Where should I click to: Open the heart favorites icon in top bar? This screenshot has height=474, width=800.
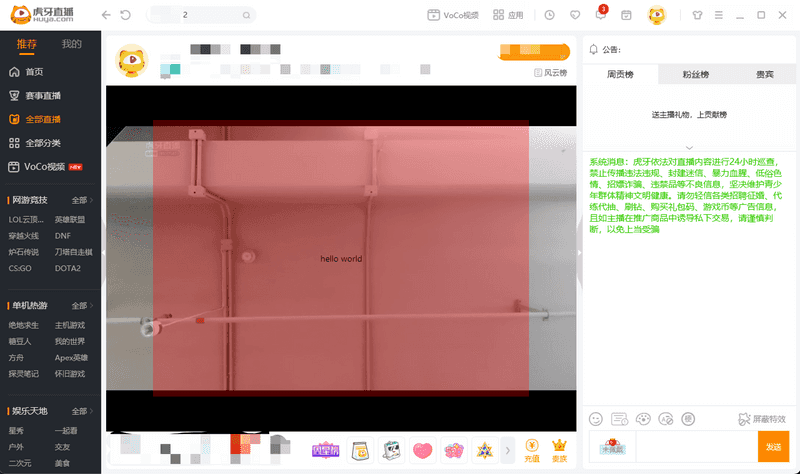[574, 16]
